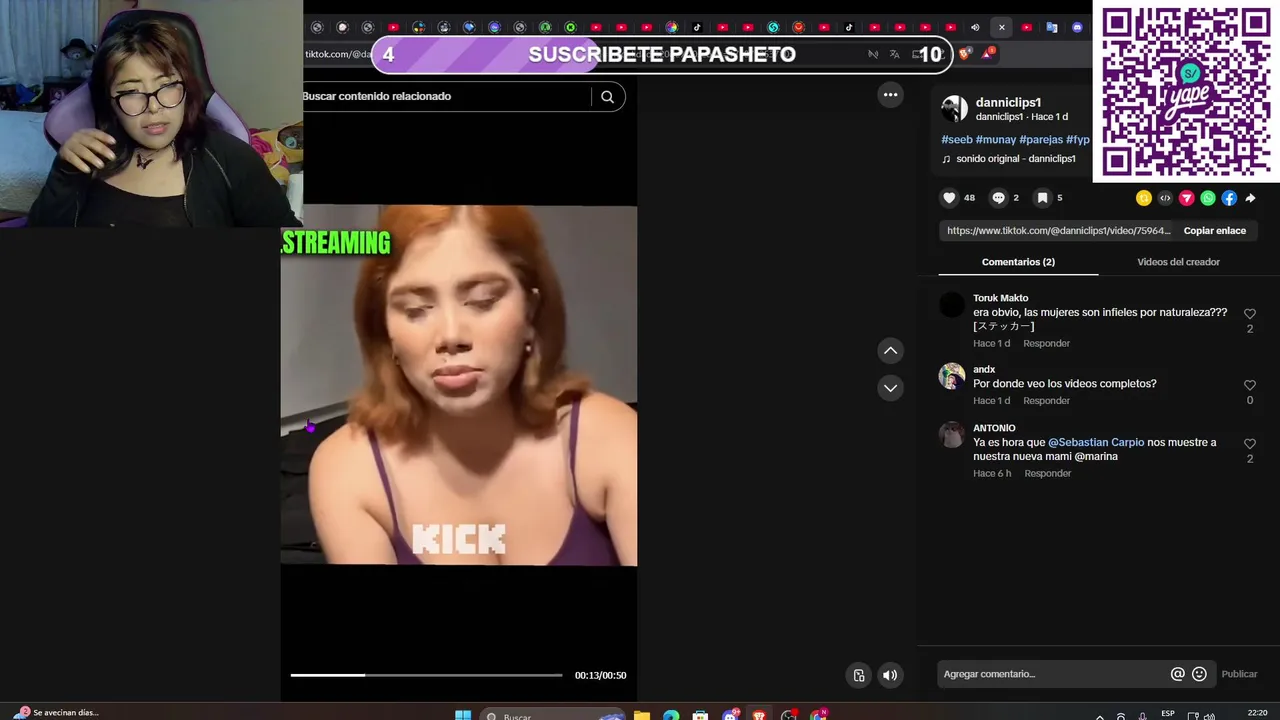
Task: Open #parejas hashtag
Action: pos(1041,140)
